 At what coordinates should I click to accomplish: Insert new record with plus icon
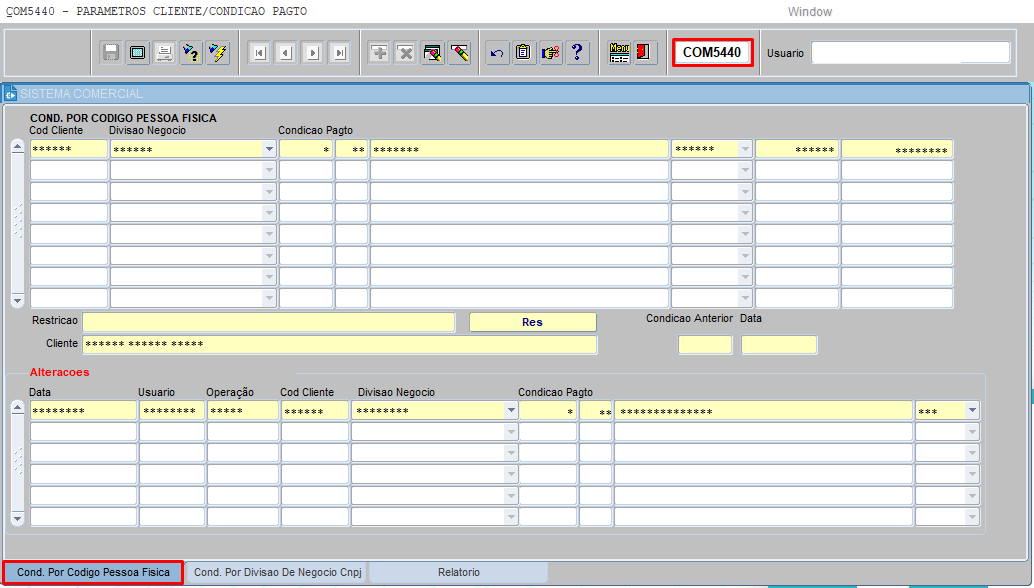click(379, 53)
